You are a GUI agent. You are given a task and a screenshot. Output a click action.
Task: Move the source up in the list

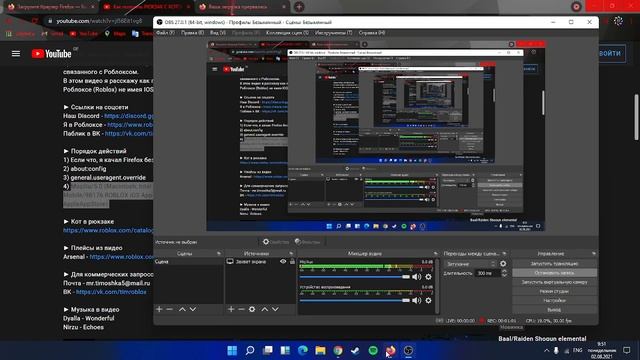(x=265, y=309)
